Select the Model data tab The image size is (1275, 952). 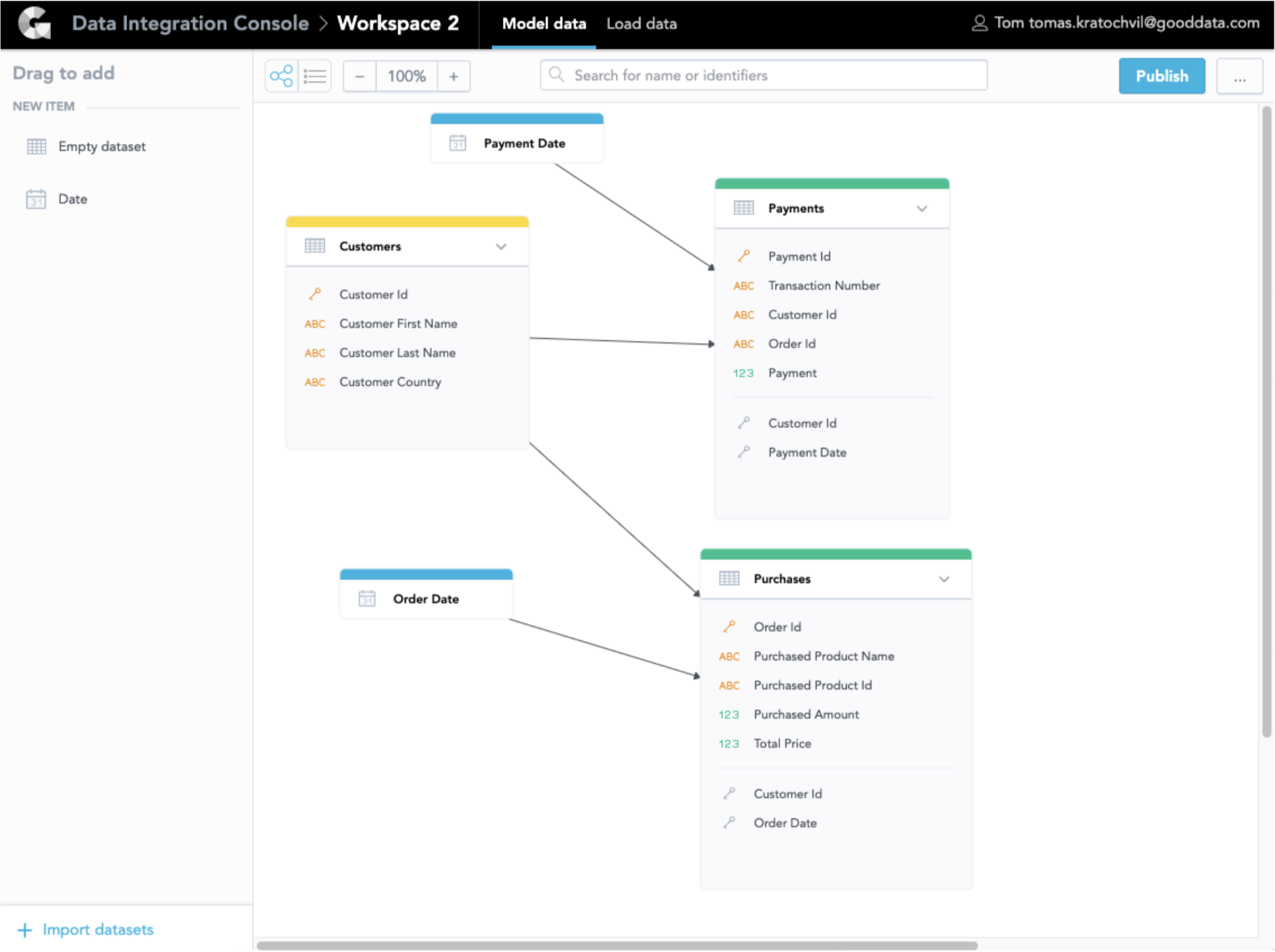click(x=543, y=23)
